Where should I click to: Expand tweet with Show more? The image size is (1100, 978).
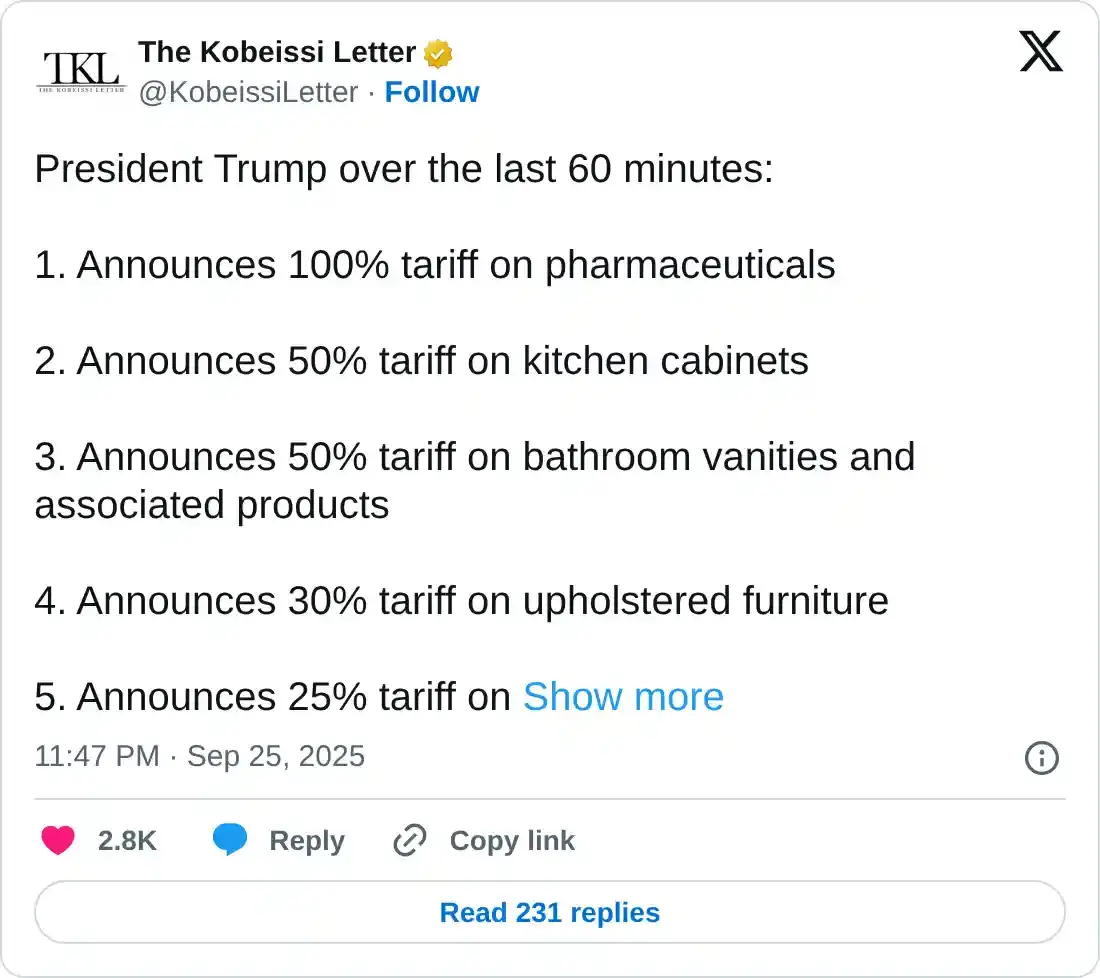point(623,696)
